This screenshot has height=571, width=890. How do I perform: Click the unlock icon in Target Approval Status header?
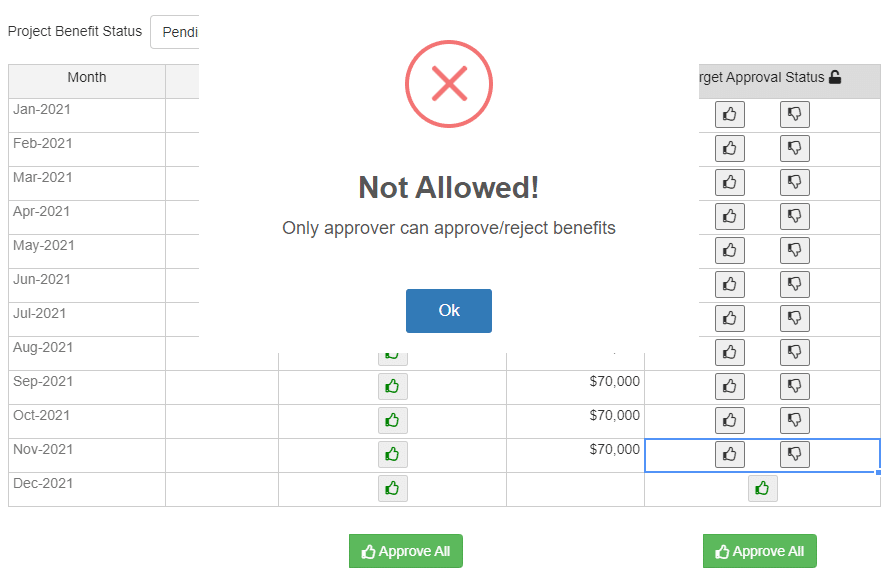point(835,77)
